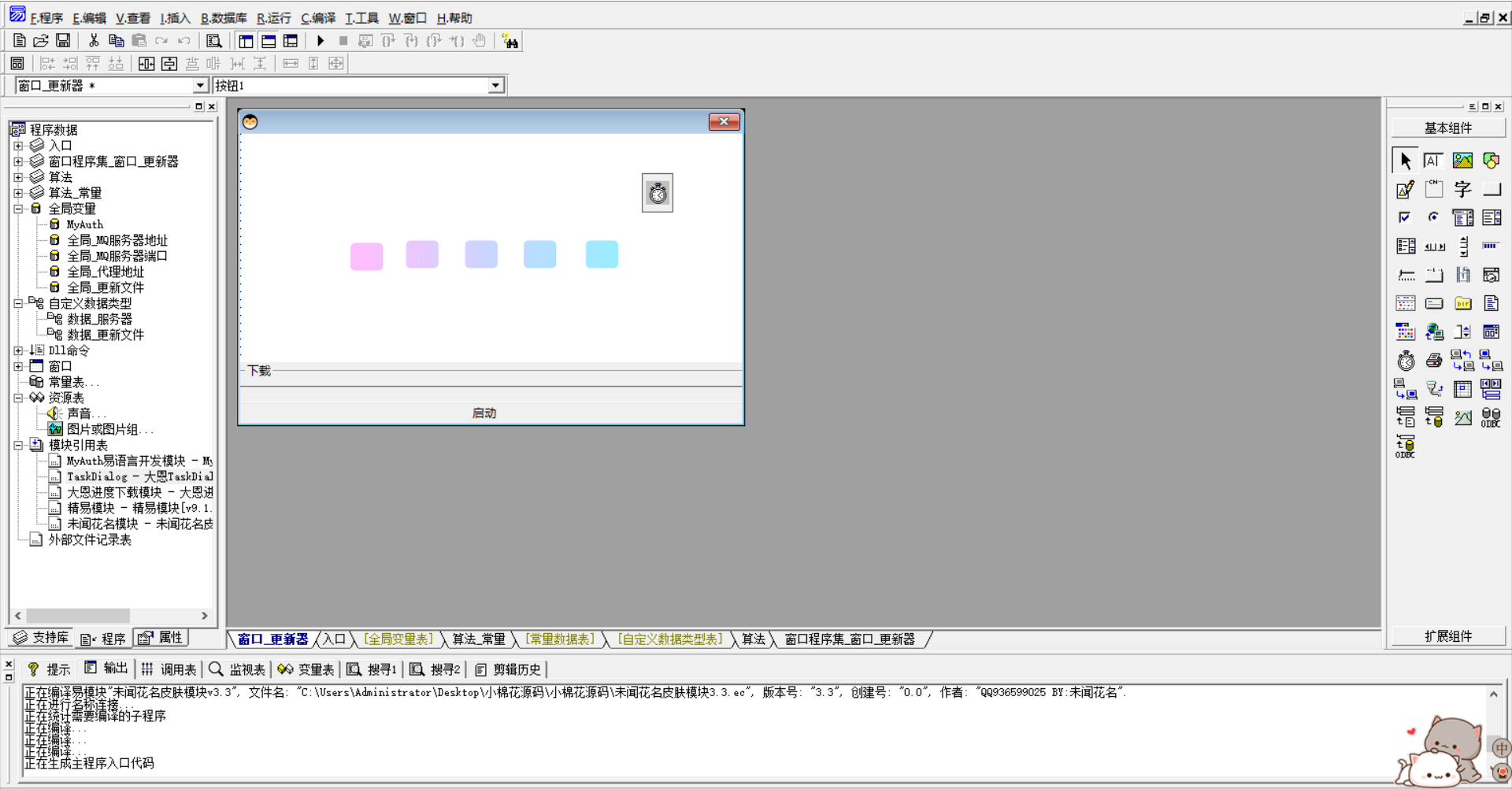The height and width of the screenshot is (789, 1512).
Task: Select the MyAuth global variable item
Action: point(84,224)
